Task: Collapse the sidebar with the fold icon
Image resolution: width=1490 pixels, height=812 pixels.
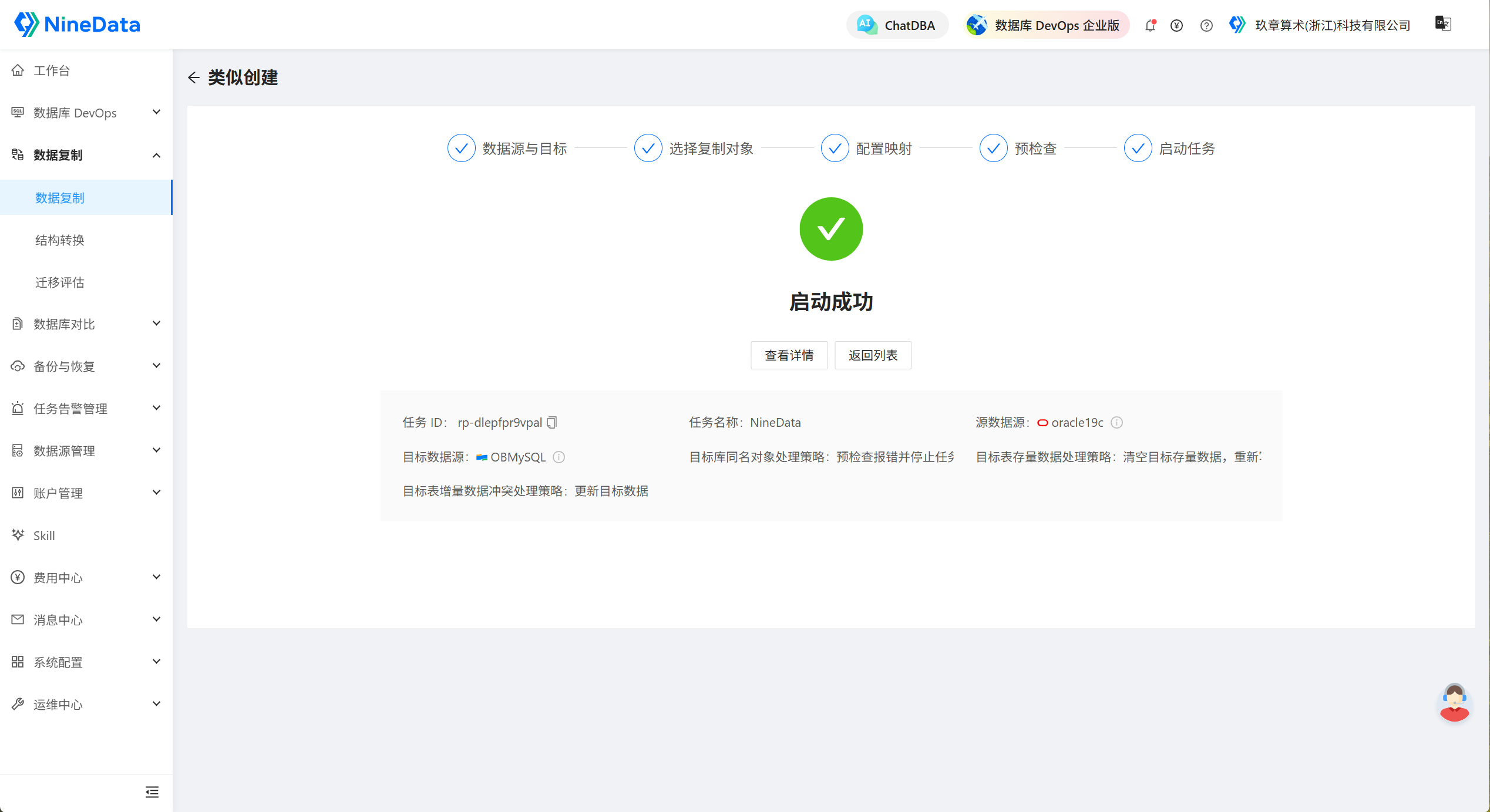Action: pos(152,792)
